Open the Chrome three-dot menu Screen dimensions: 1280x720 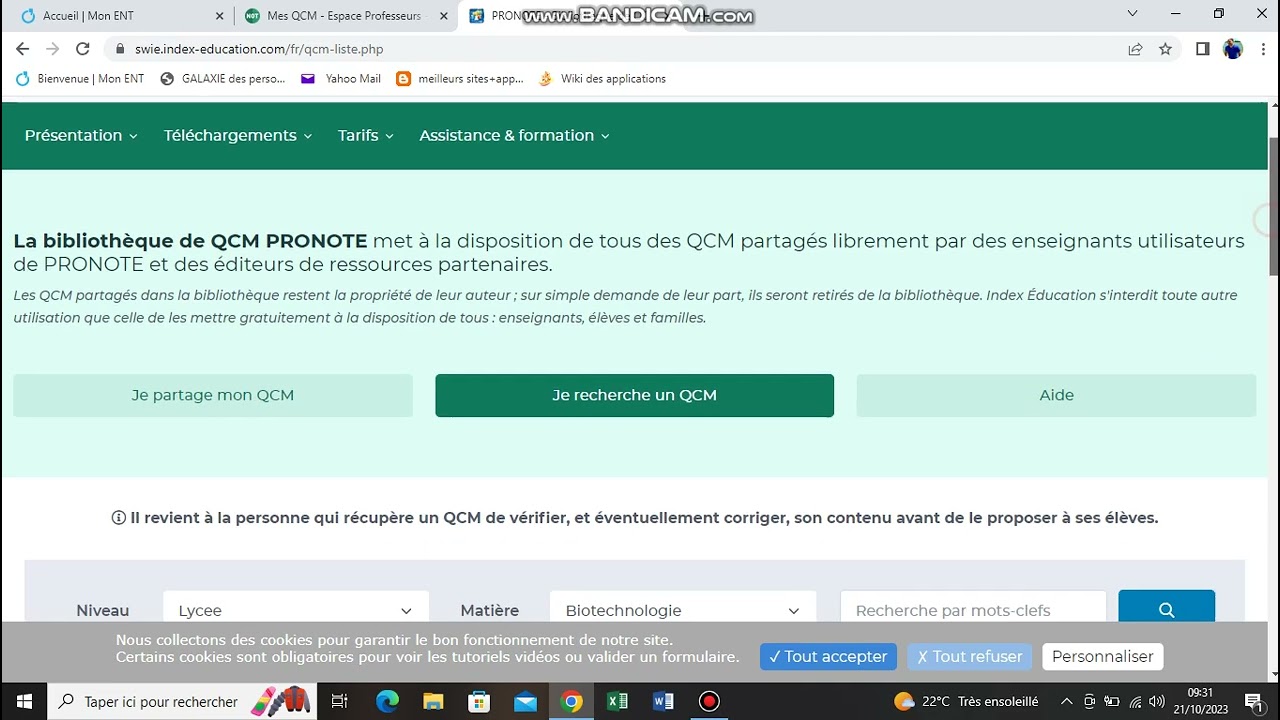click(1262, 49)
